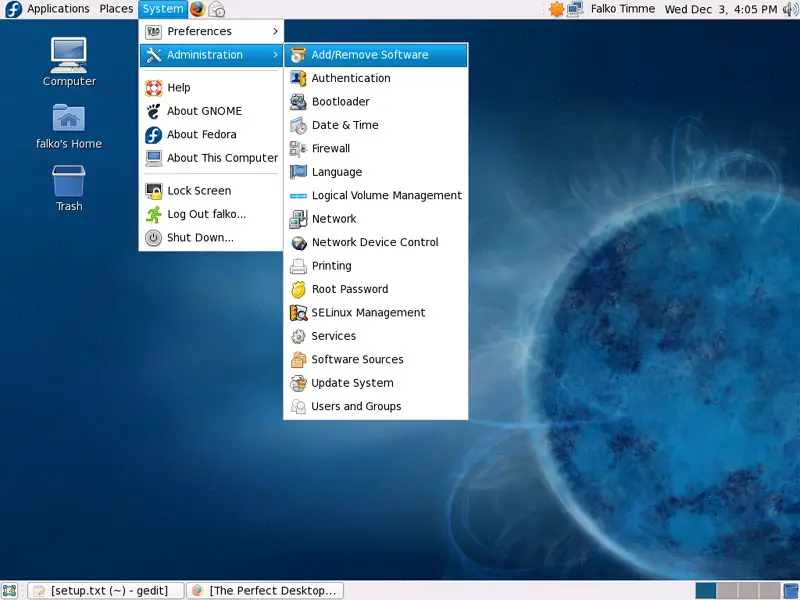This screenshot has width=800, height=600.
Task: Click the user name Falko Timme
Action: coord(622,9)
